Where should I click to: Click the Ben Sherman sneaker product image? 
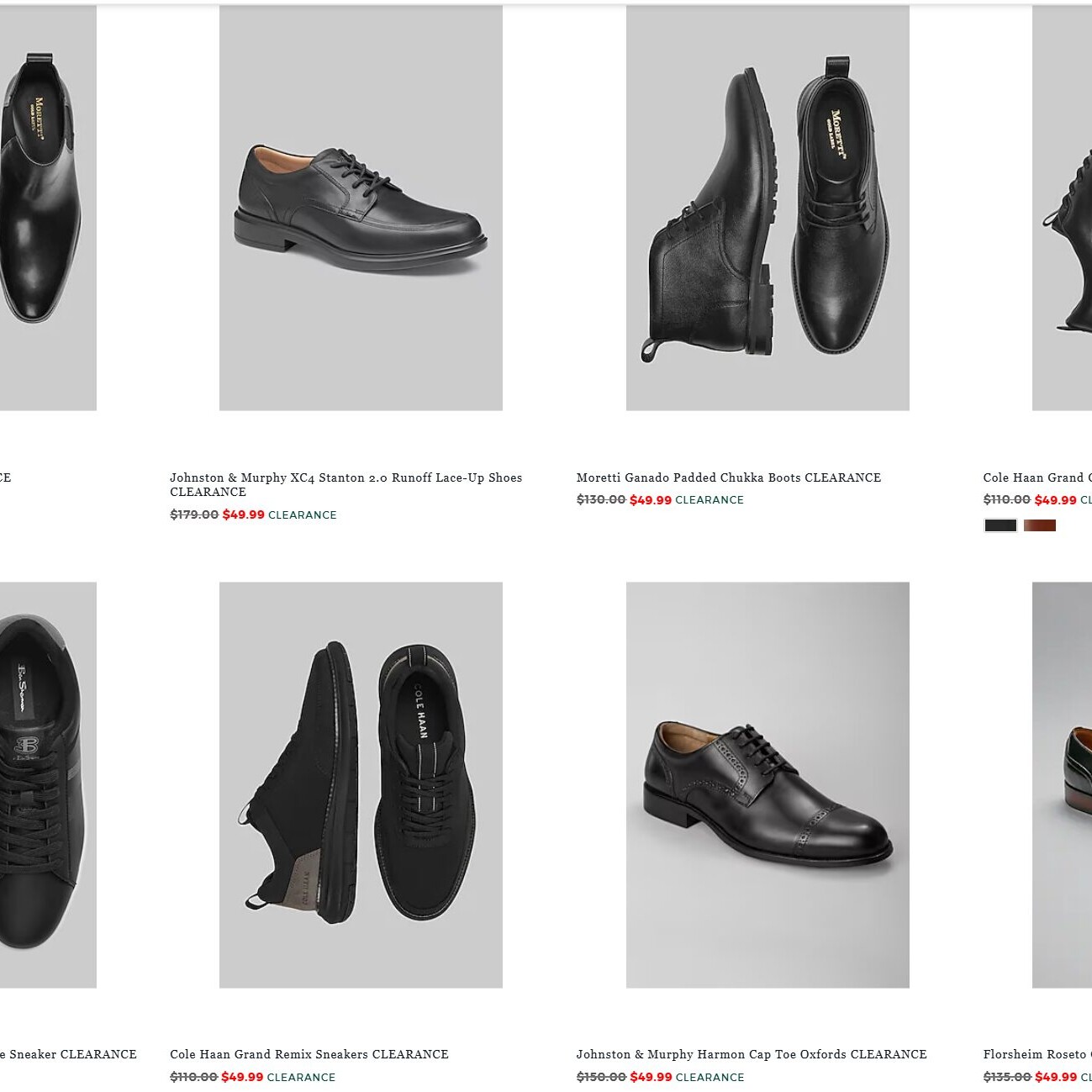47,783
